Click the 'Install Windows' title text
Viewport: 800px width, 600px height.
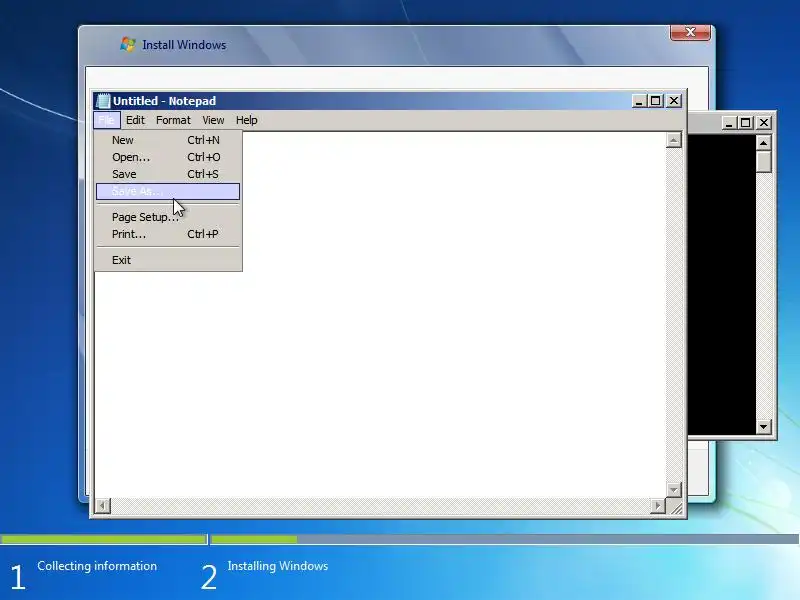pyautogui.click(x=184, y=45)
